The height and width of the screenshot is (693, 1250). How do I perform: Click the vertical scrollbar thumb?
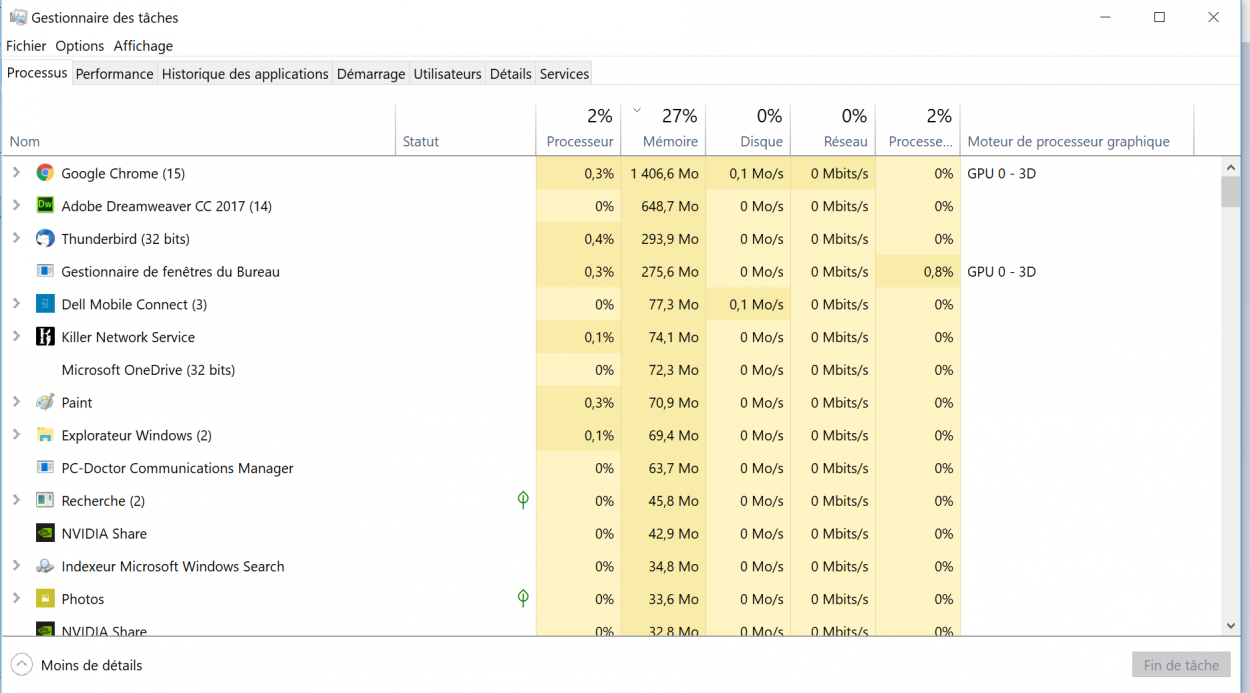pyautogui.click(x=1231, y=192)
